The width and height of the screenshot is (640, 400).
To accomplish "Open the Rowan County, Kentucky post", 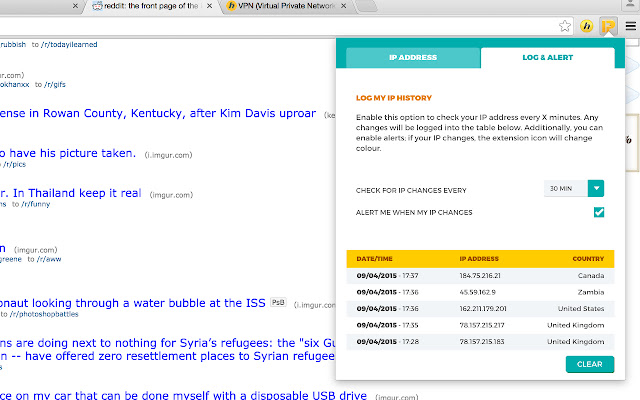I will (x=160, y=112).
